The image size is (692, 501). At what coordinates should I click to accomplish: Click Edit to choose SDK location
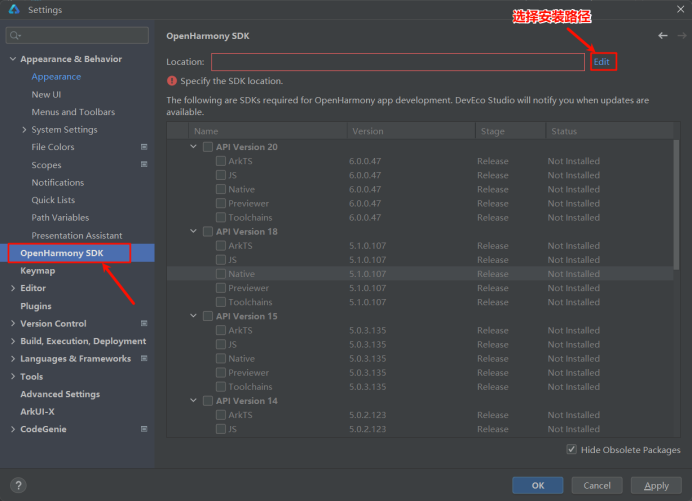[602, 62]
